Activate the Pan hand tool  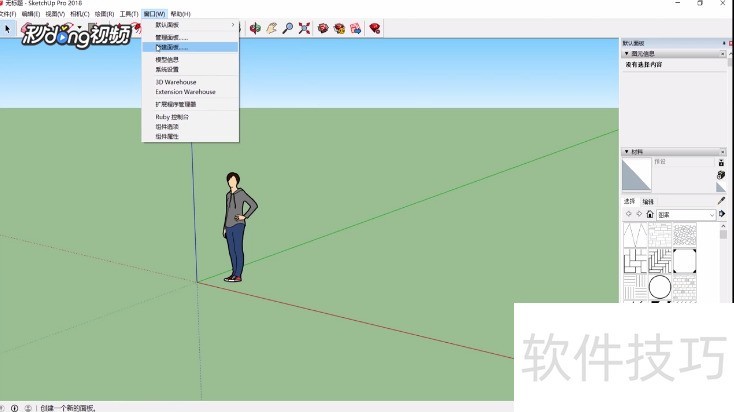pyautogui.click(x=272, y=29)
